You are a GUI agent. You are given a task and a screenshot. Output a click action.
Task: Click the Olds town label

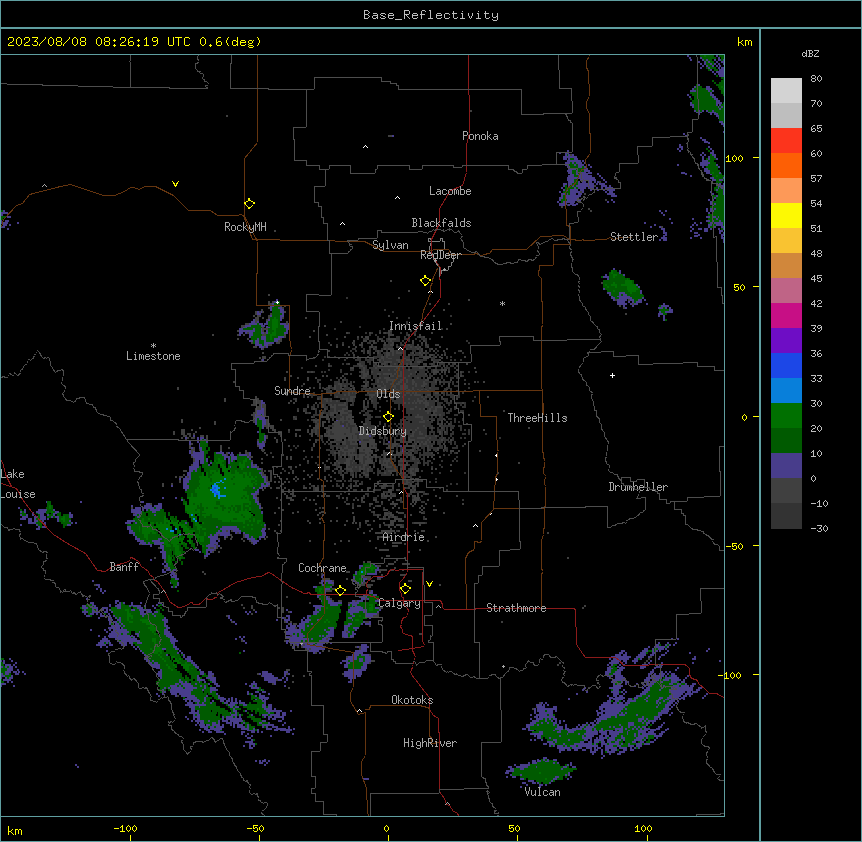tap(388, 394)
